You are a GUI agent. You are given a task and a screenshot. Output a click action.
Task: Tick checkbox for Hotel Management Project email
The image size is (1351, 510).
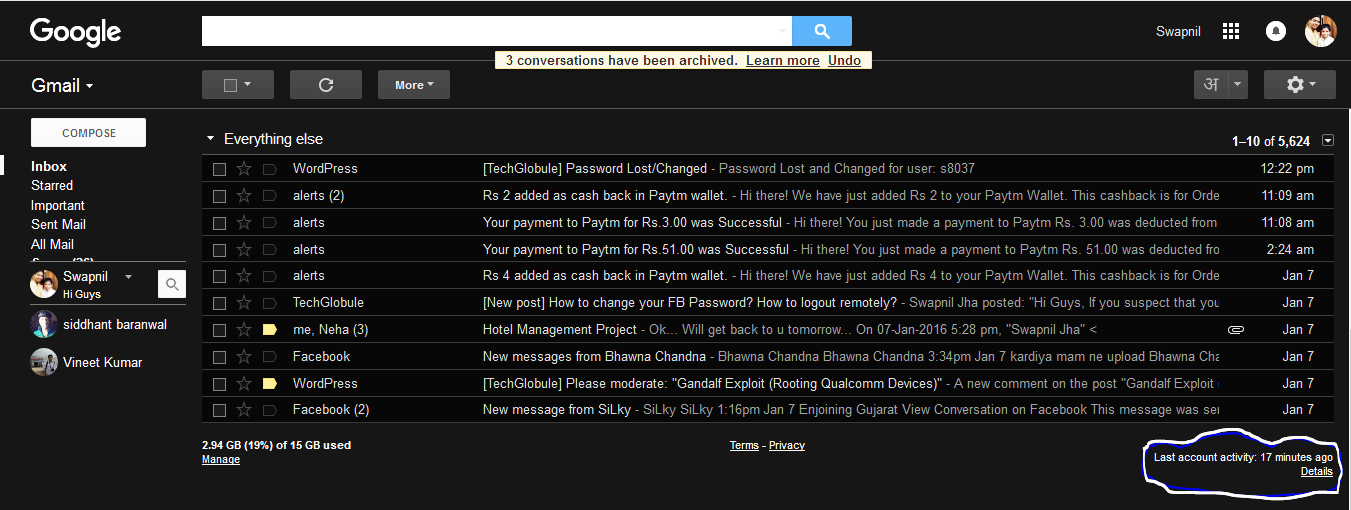click(x=219, y=330)
